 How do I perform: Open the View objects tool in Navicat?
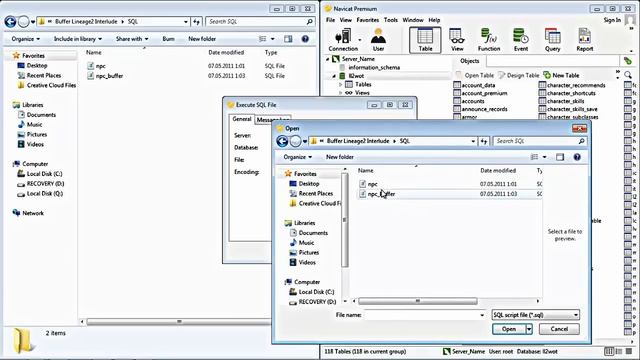457,40
